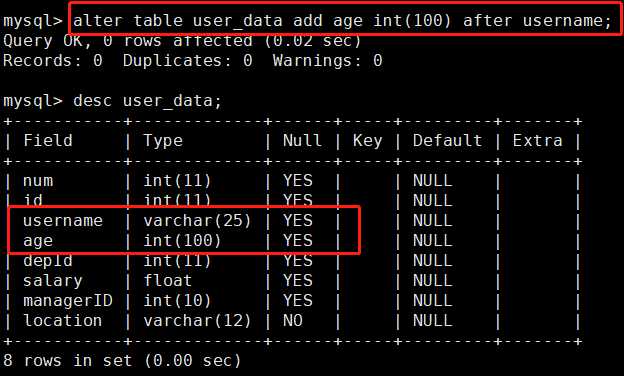Select the salary field row
The height and width of the screenshot is (376, 624).
292,281
